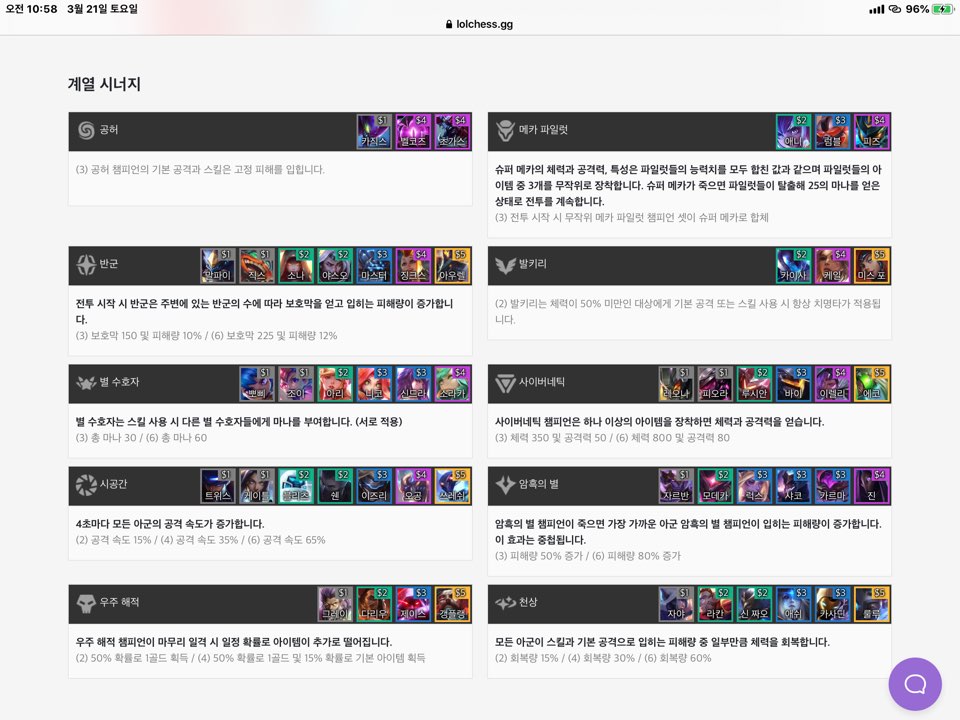Screen dimensions: 960x720
Task: Click the 소라카 champion icon
Action: [x=452, y=384]
